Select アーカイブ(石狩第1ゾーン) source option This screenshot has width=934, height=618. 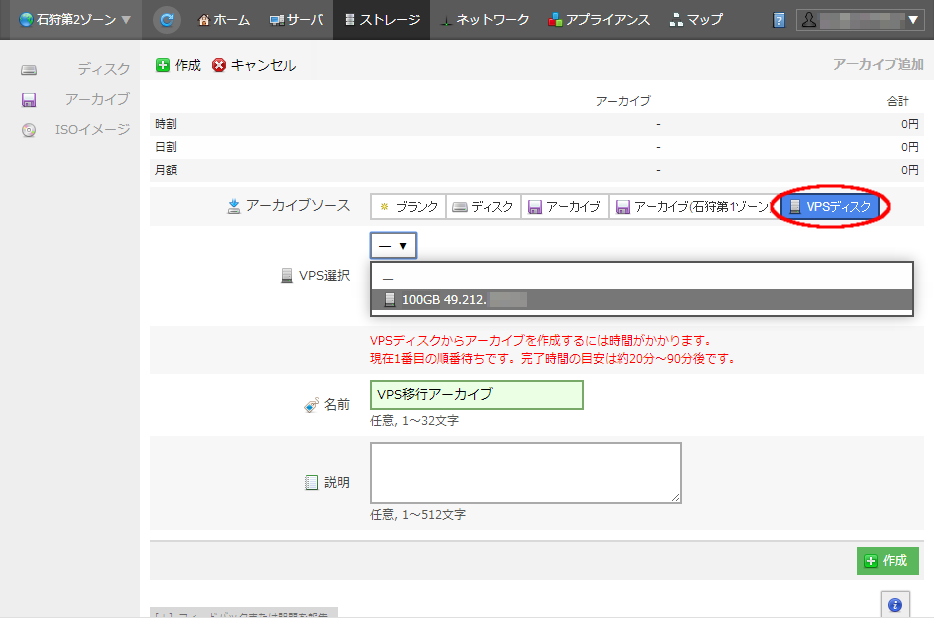693,207
